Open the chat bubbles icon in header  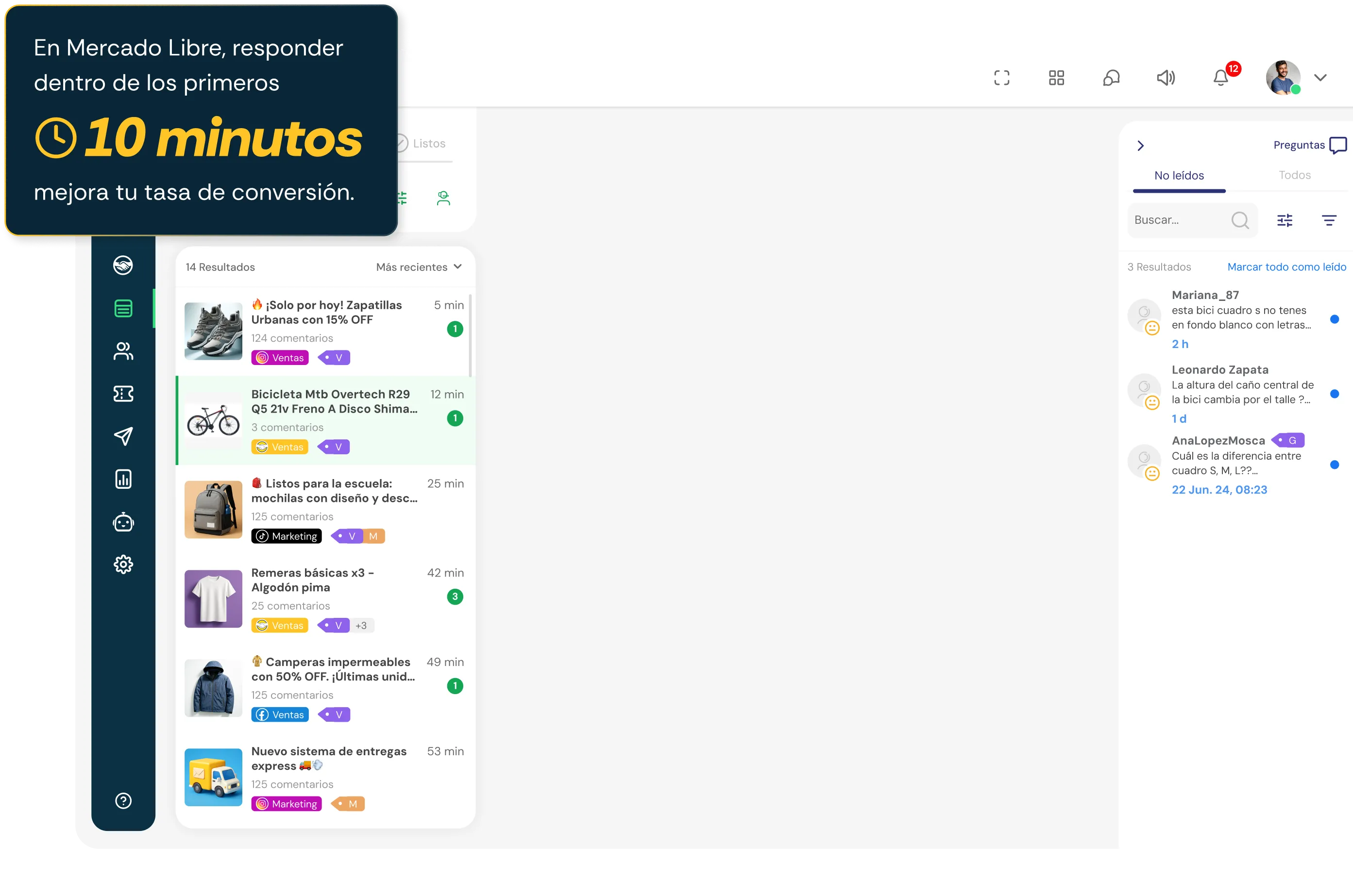coord(1111,78)
